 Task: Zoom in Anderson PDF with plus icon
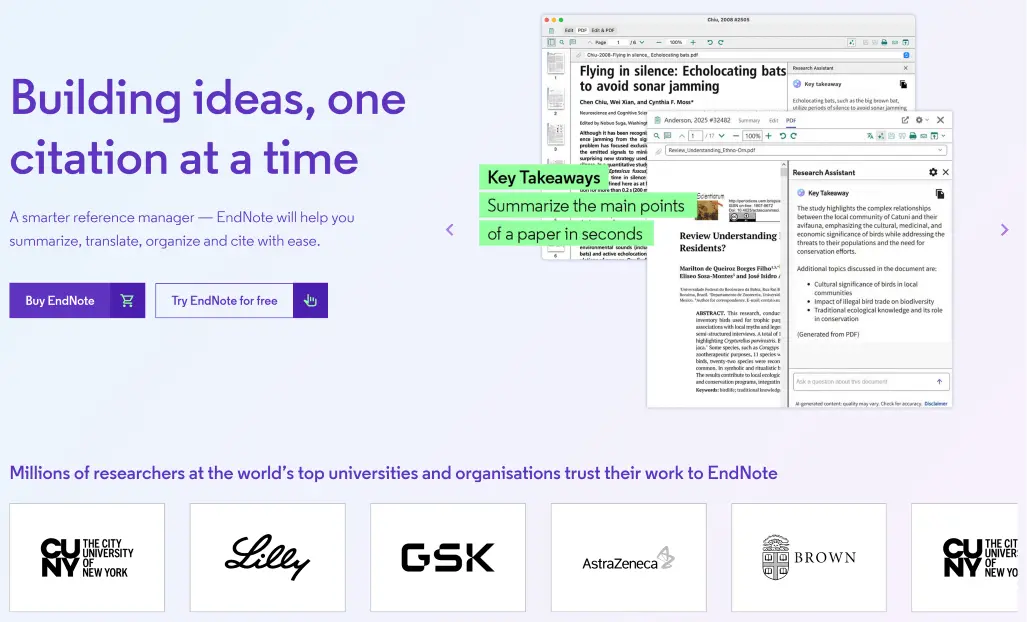click(x=768, y=136)
